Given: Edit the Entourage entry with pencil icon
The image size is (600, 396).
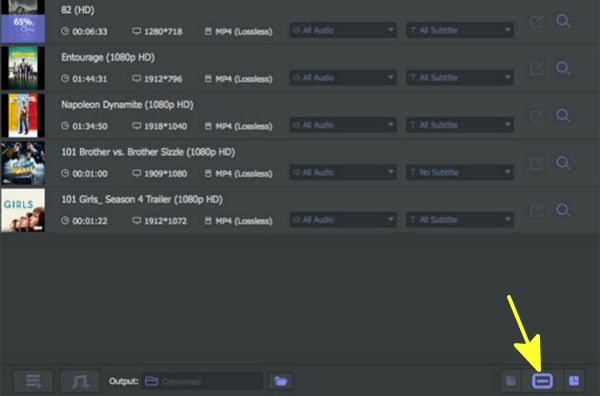Looking at the screenshot, I should point(536,69).
